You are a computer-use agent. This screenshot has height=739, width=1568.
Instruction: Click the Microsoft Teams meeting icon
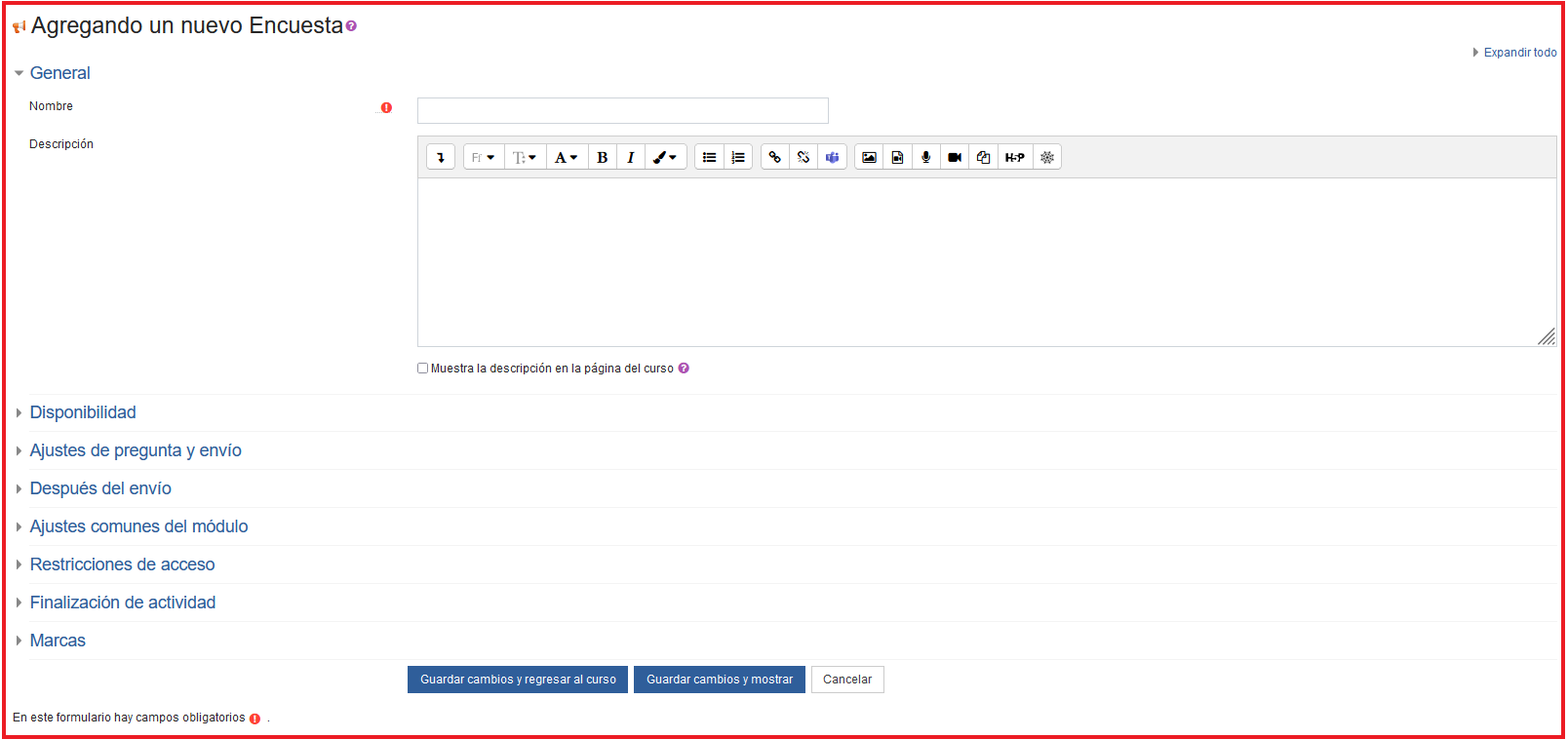point(832,157)
